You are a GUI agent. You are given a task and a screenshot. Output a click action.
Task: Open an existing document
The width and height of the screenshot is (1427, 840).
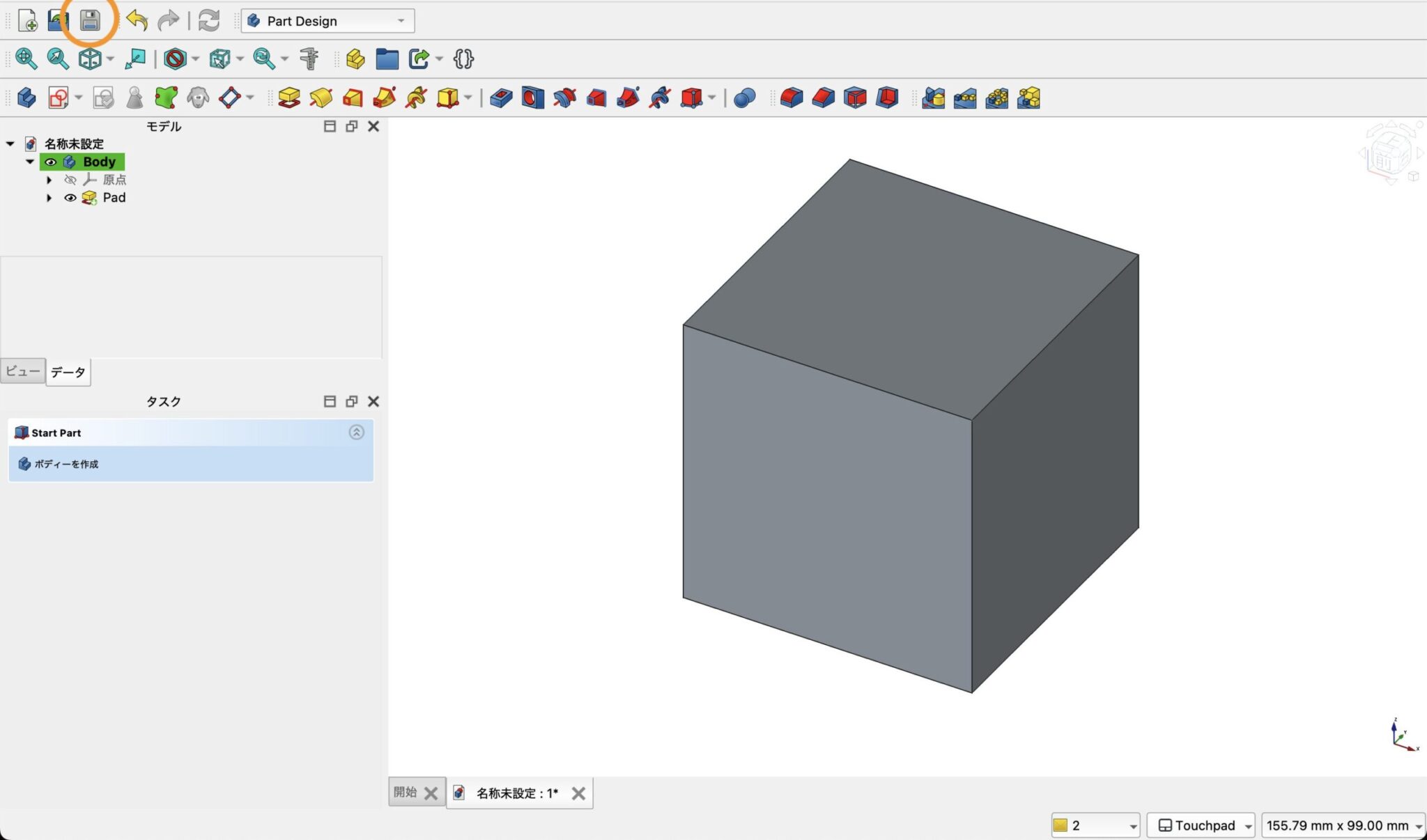[x=58, y=21]
